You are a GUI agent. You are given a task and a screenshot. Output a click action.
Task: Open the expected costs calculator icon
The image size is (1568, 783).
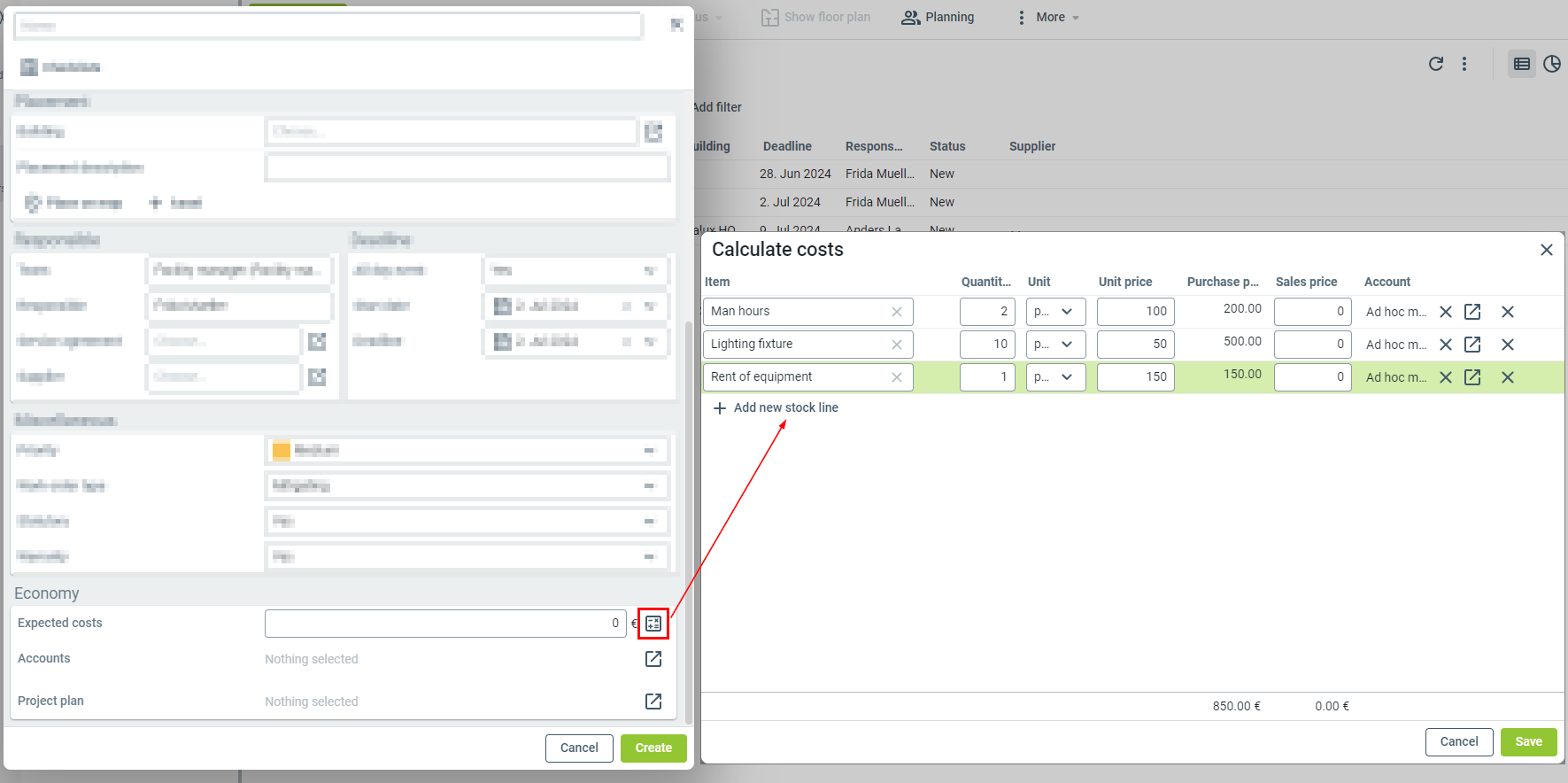653,624
